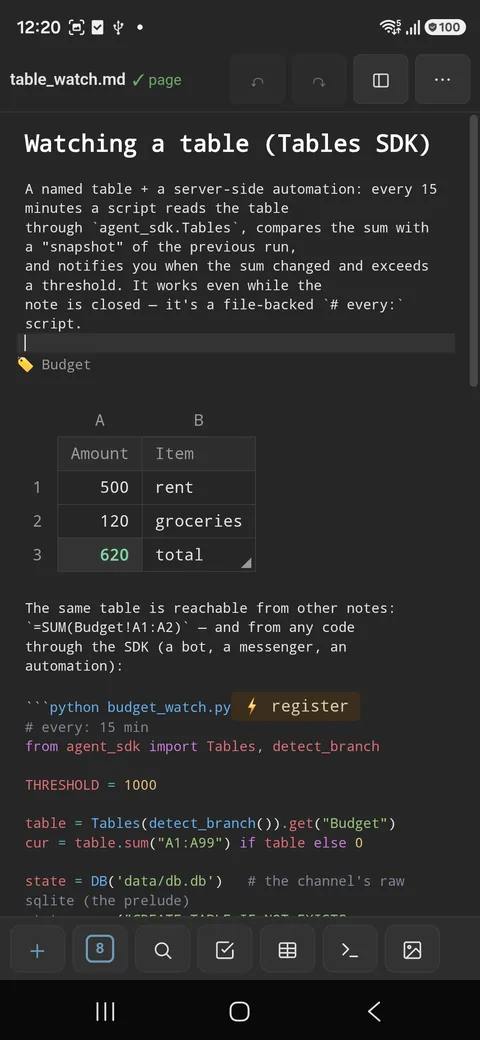Select column header A of the table
The width and height of the screenshot is (480, 1040).
(99, 420)
